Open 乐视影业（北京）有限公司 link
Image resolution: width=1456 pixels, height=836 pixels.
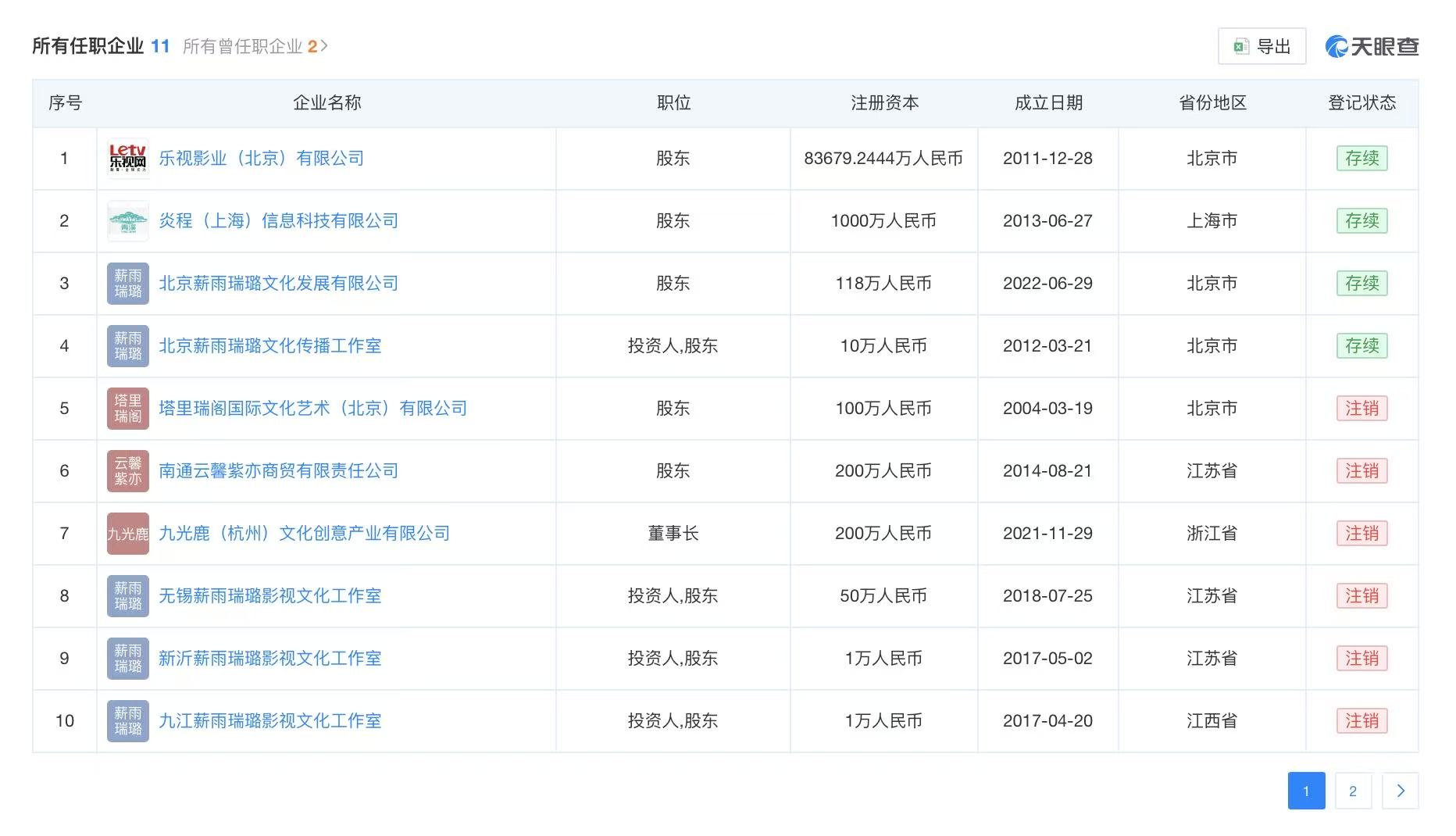262,159
